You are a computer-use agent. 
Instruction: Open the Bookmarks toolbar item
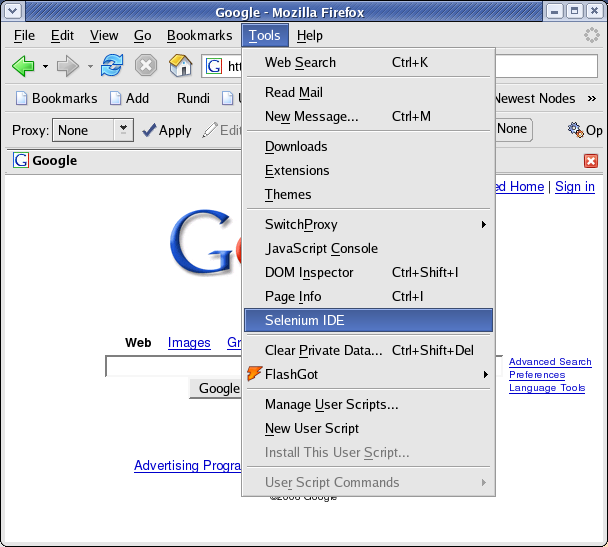point(57,98)
